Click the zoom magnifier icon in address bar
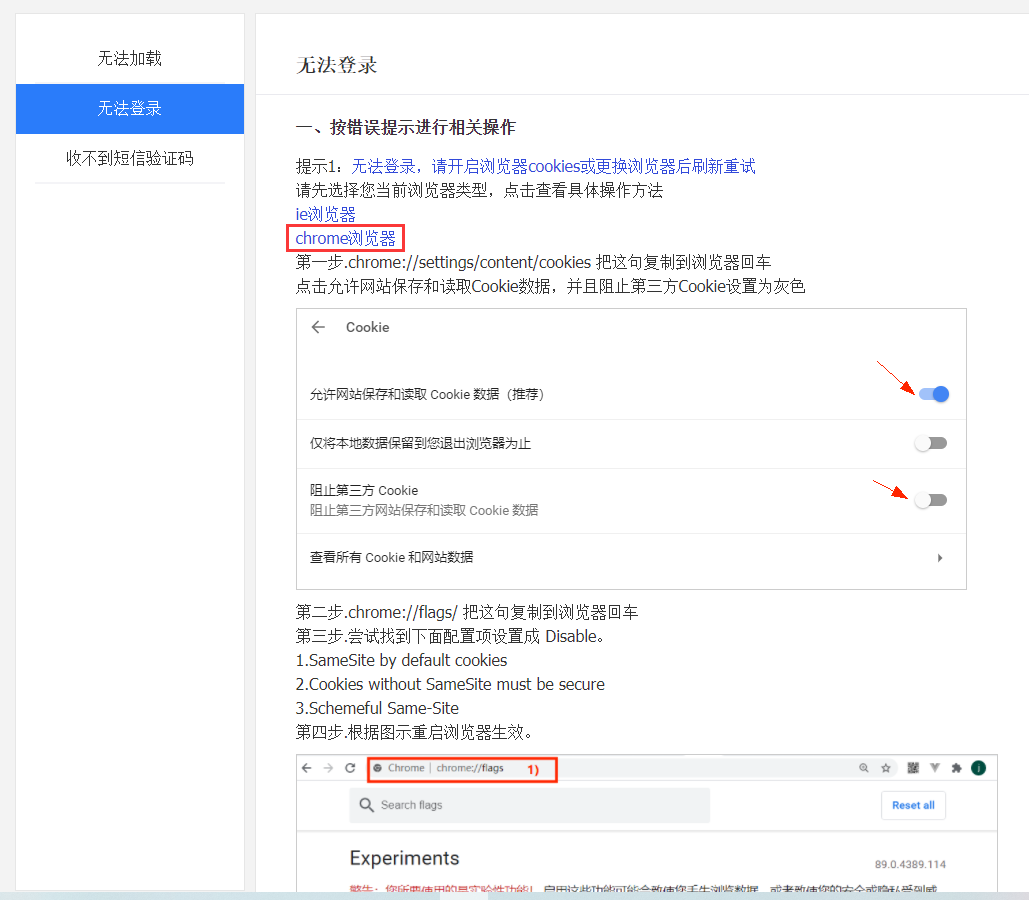This screenshot has width=1029, height=900. coord(864,768)
